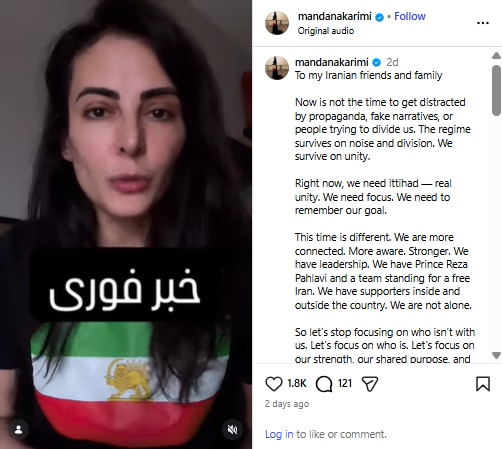Click caption scrollbar up arrow

[496, 56]
